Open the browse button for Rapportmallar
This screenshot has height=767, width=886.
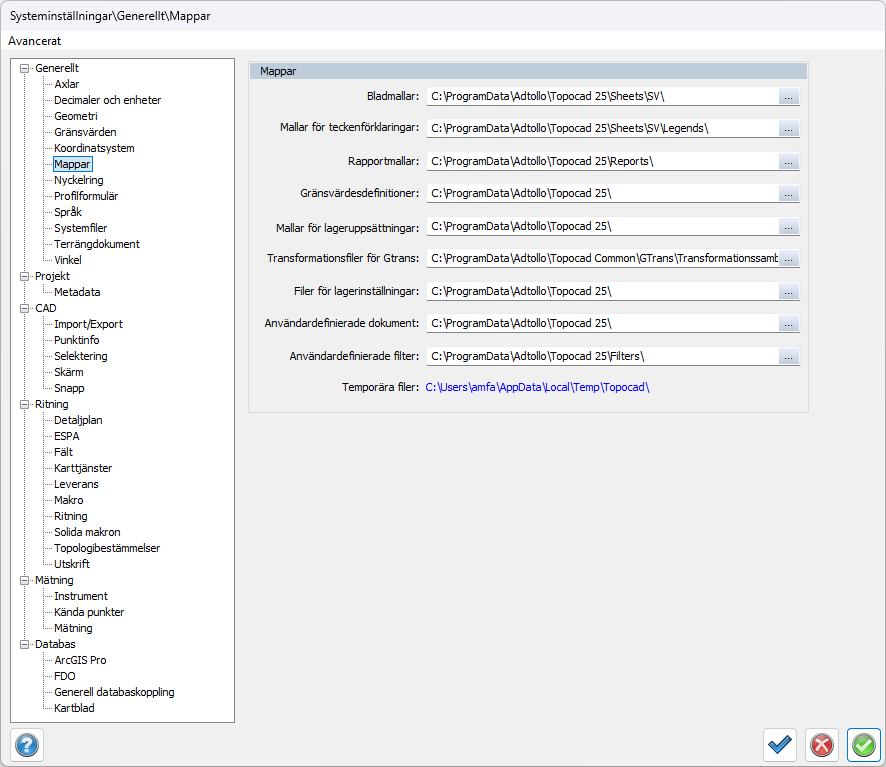tap(789, 161)
